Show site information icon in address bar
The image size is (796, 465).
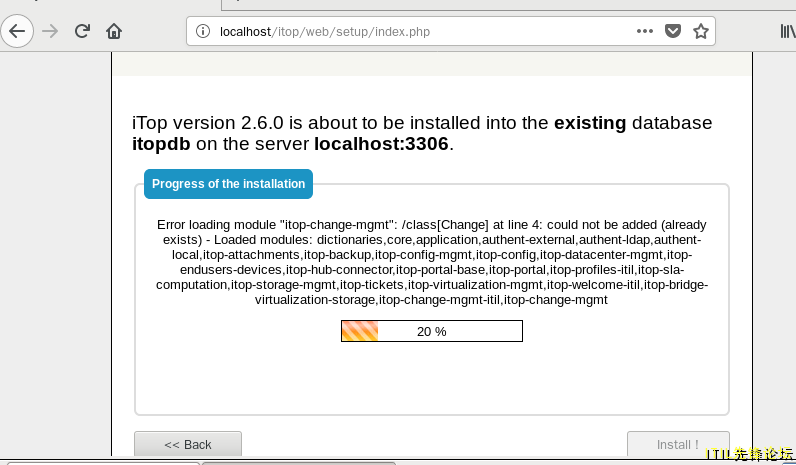203,31
